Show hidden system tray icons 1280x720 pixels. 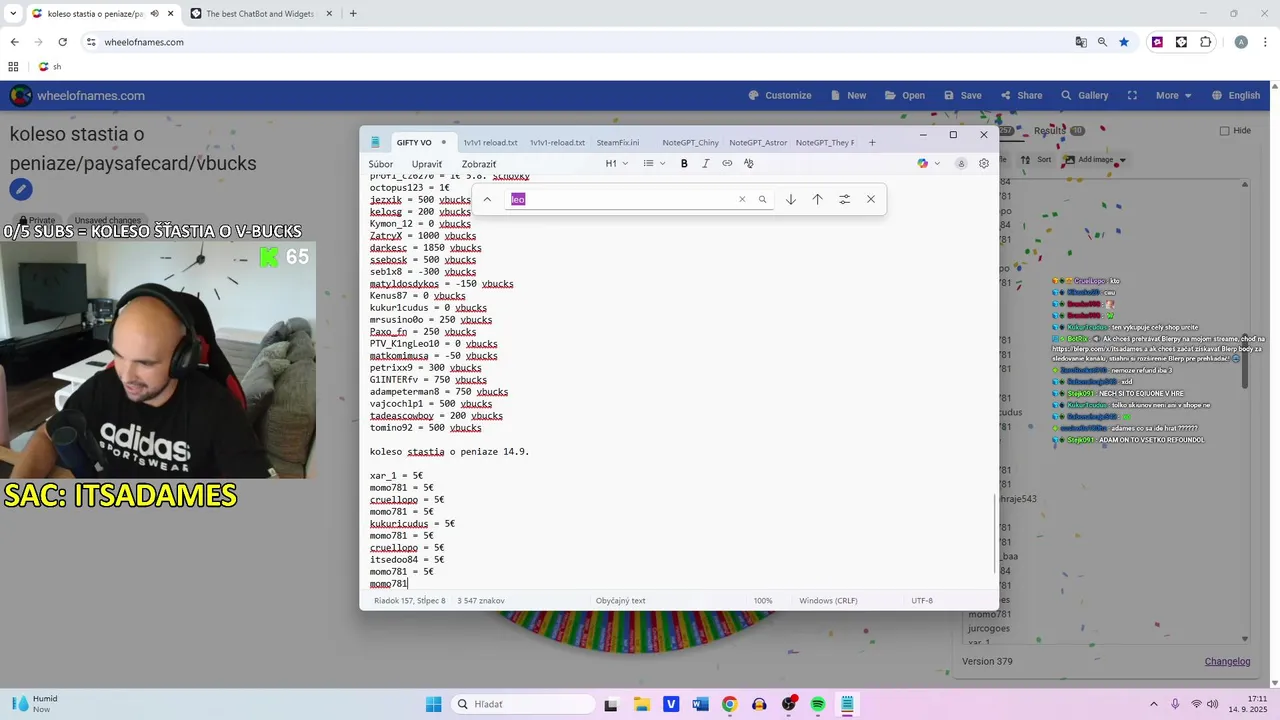(1153, 704)
